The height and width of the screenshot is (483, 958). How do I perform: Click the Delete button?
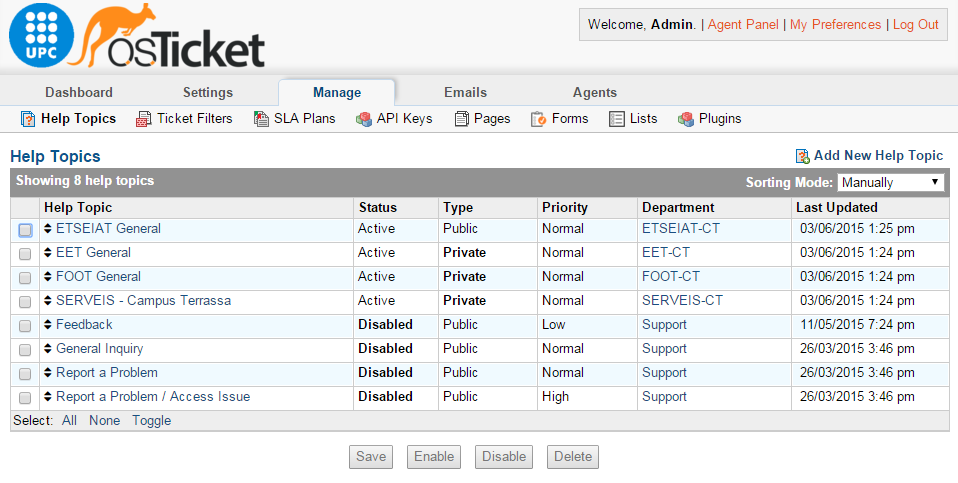coord(573,457)
